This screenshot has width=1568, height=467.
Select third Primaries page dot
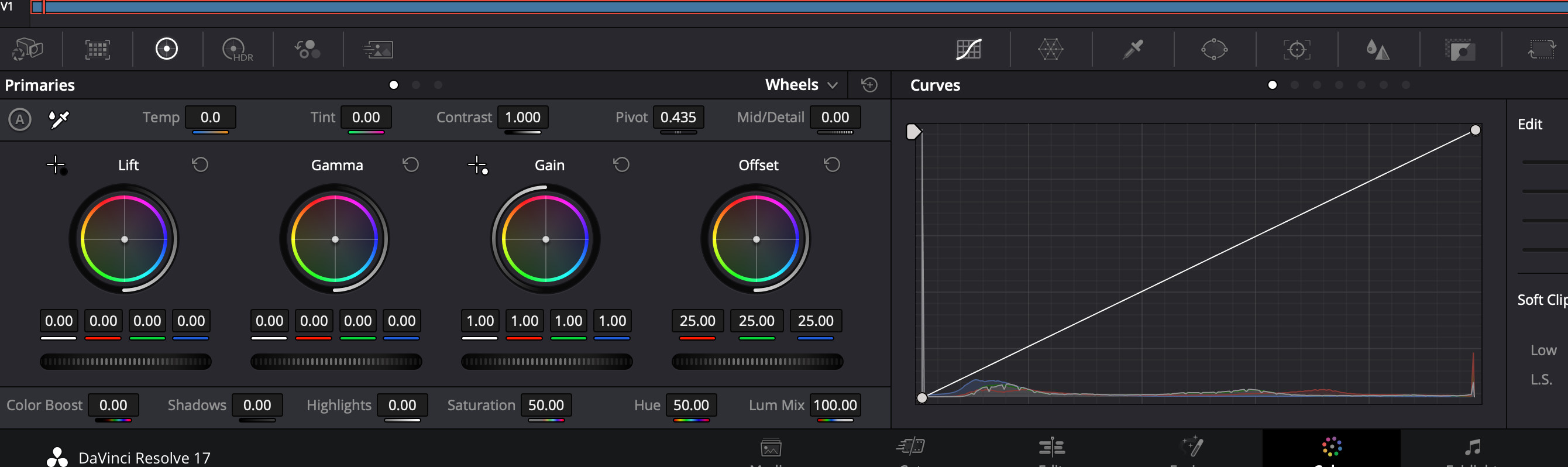coord(438,85)
